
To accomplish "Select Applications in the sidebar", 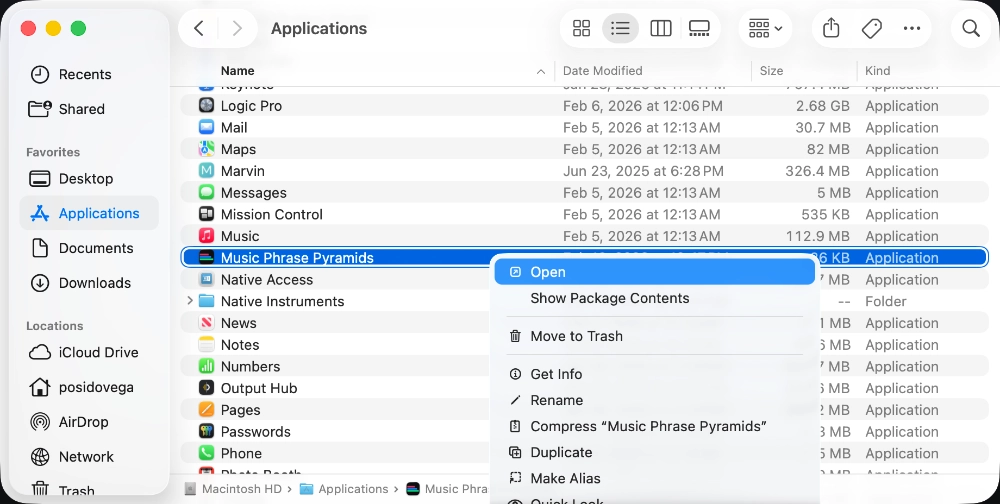I will 89,213.
